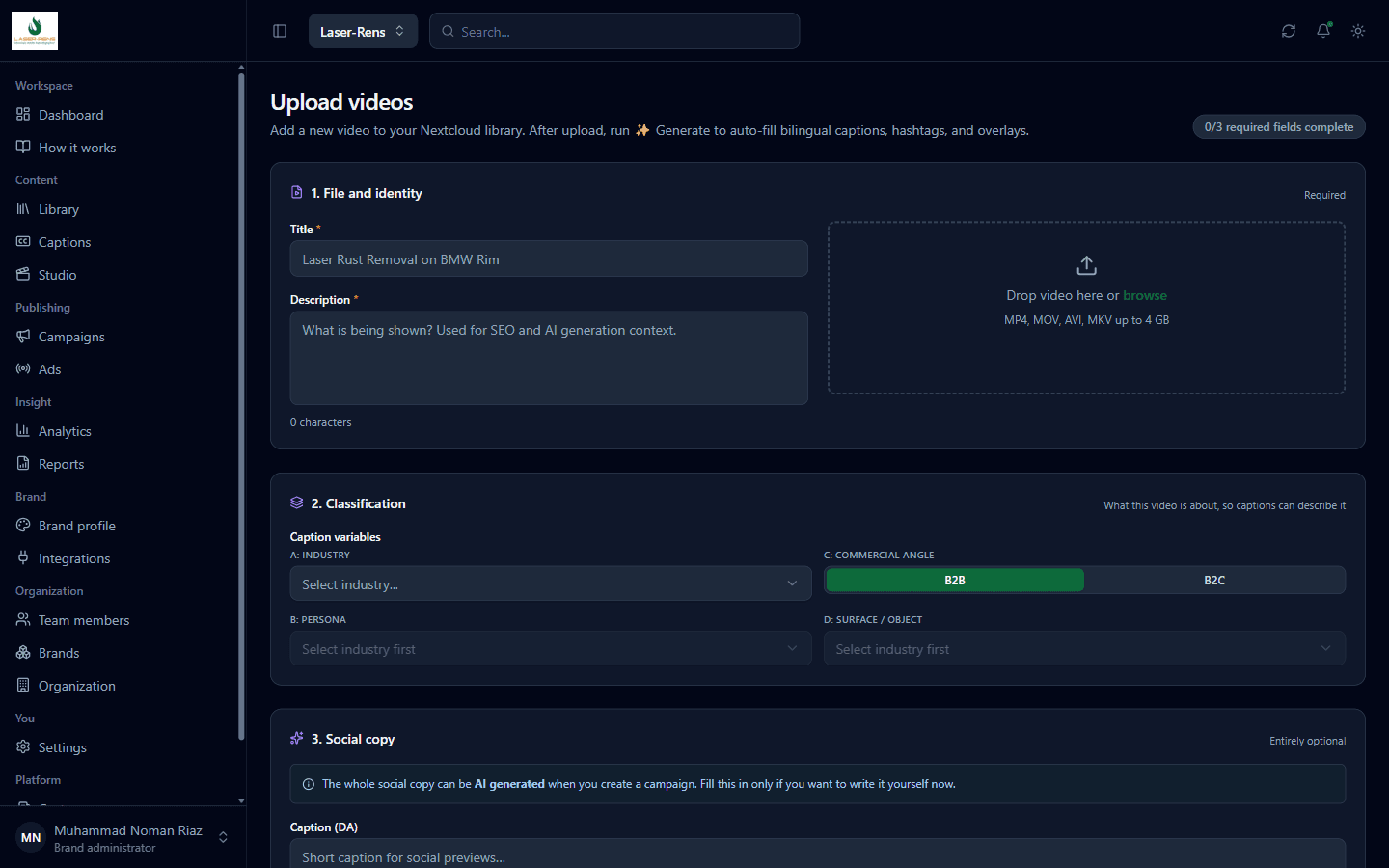This screenshot has height=868, width=1389.
Task: Click the 0/3 required fields complete badge
Action: (1279, 127)
